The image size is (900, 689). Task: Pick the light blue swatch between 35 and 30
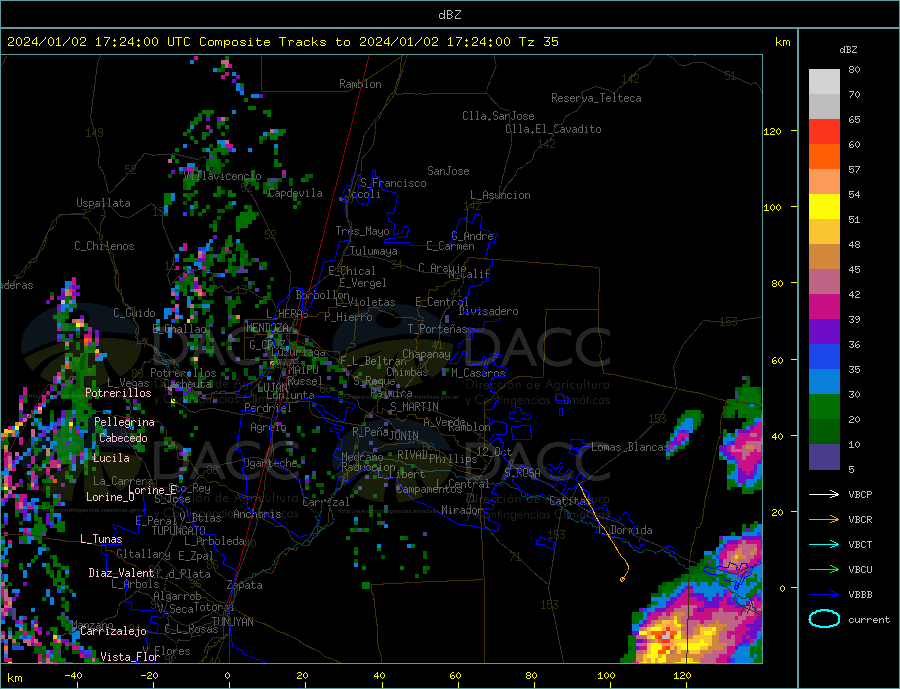(x=824, y=382)
